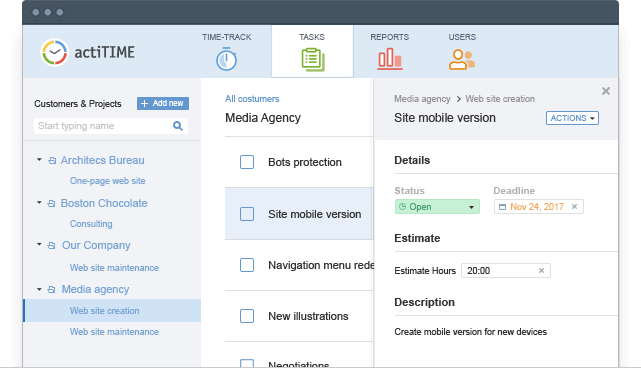Image resolution: width=641 pixels, height=368 pixels.
Task: Open the Status dropdown showing Open
Action: pyautogui.click(x=437, y=206)
